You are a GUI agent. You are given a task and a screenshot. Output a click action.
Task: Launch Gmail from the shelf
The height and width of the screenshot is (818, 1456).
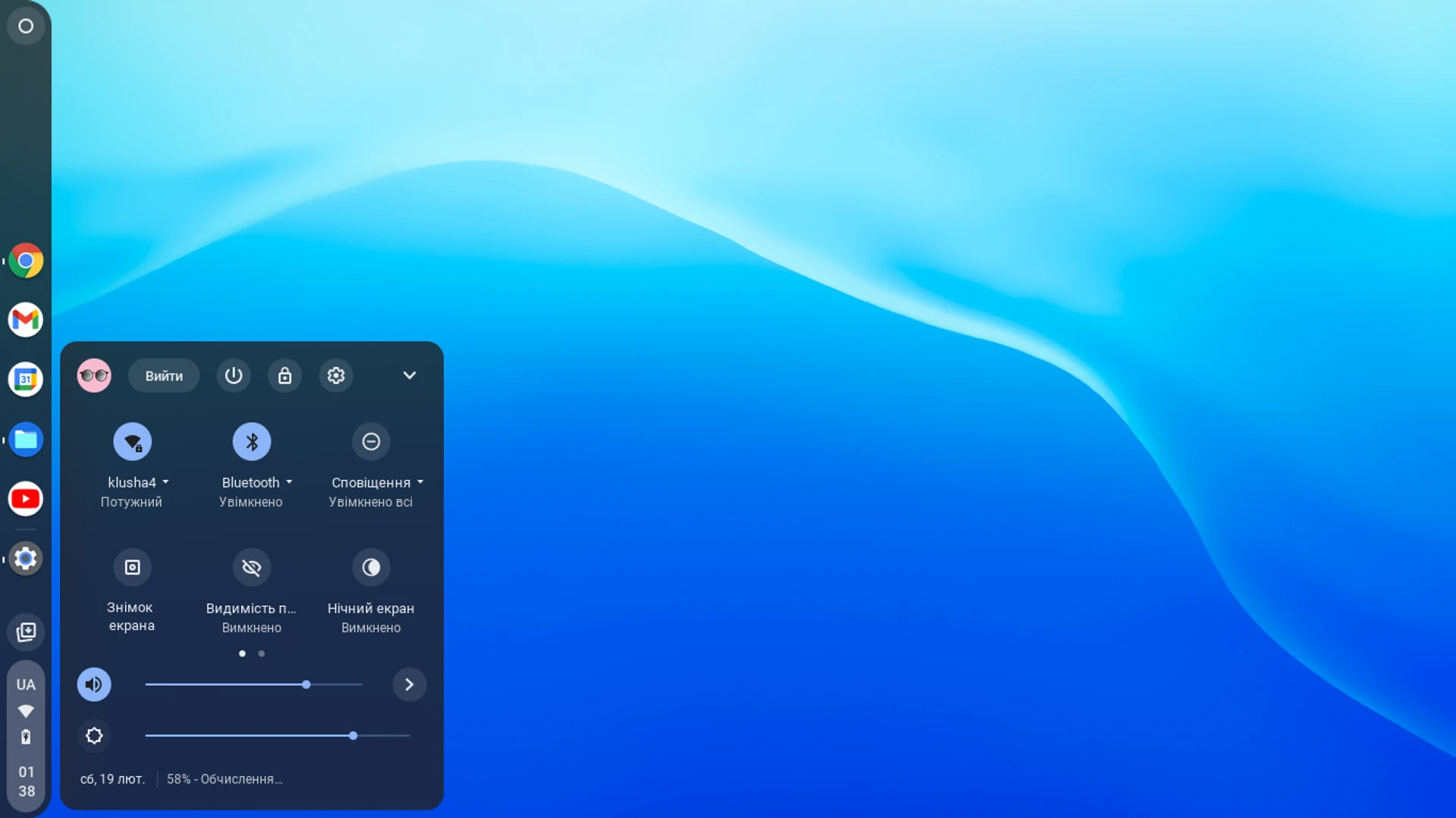(25, 319)
